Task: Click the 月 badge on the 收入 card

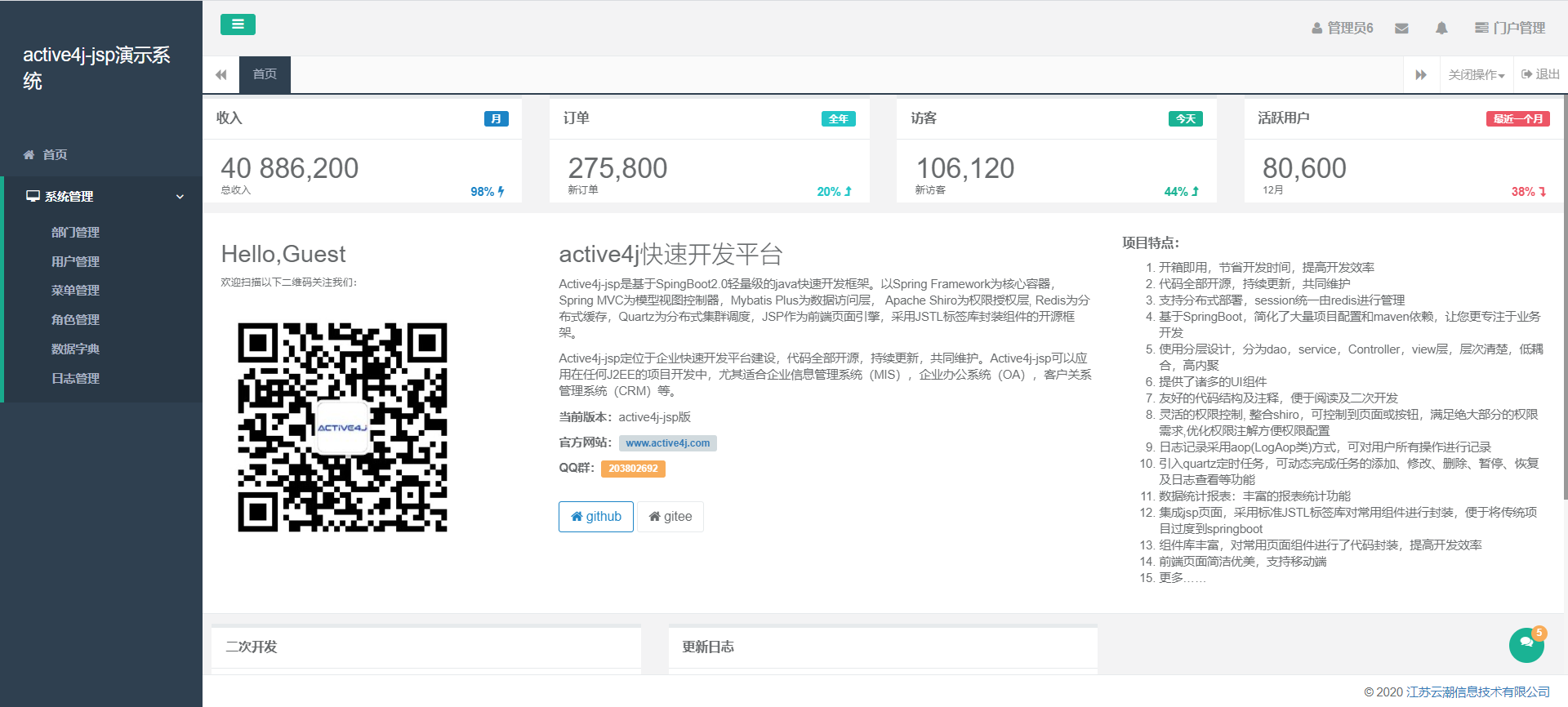Action: [x=497, y=119]
